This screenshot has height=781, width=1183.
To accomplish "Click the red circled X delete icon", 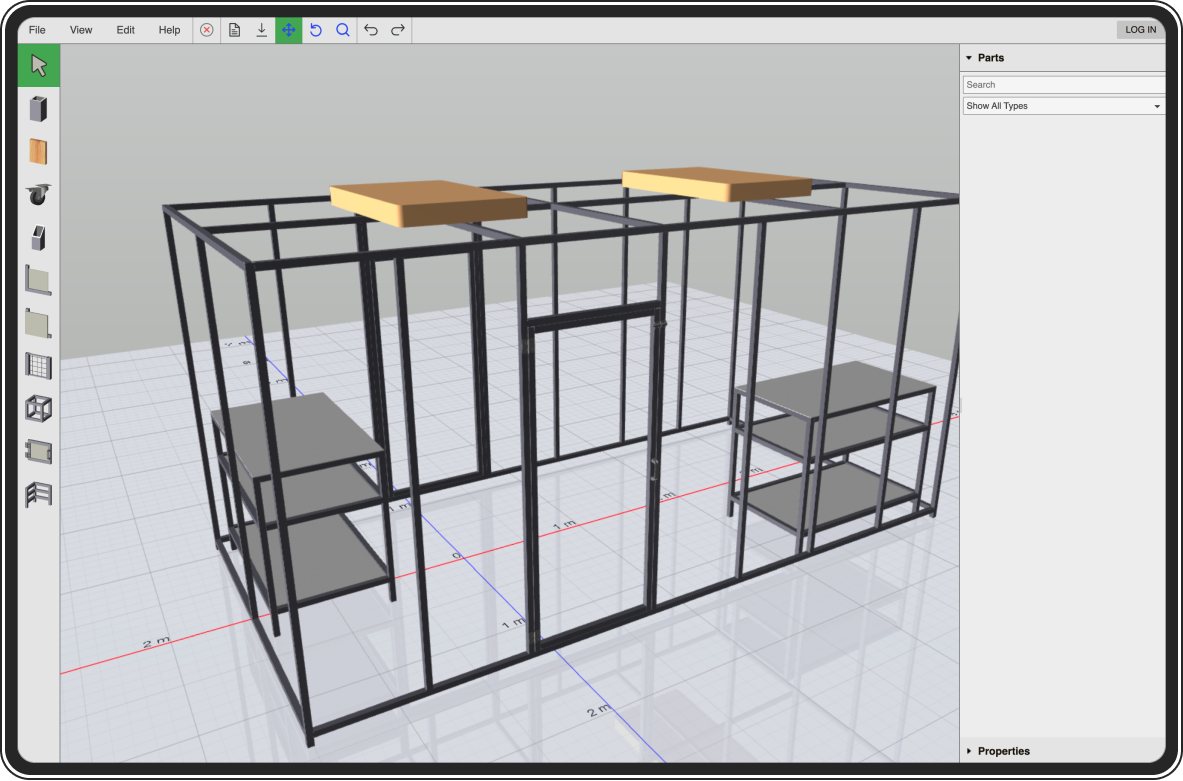I will click(207, 30).
